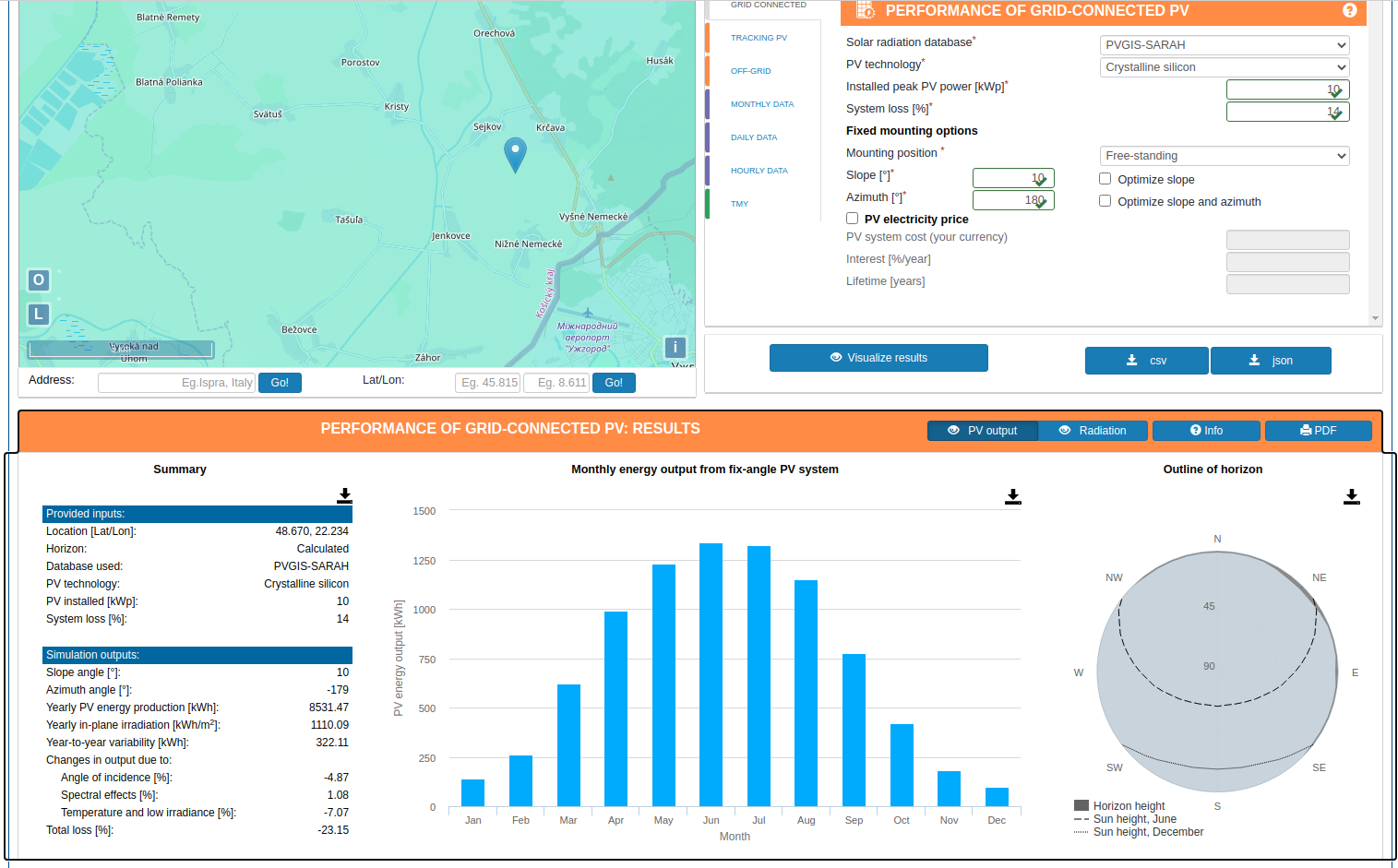This screenshot has height=868, width=1398.
Task: Download the Outline of horizon chart
Action: [x=1351, y=496]
